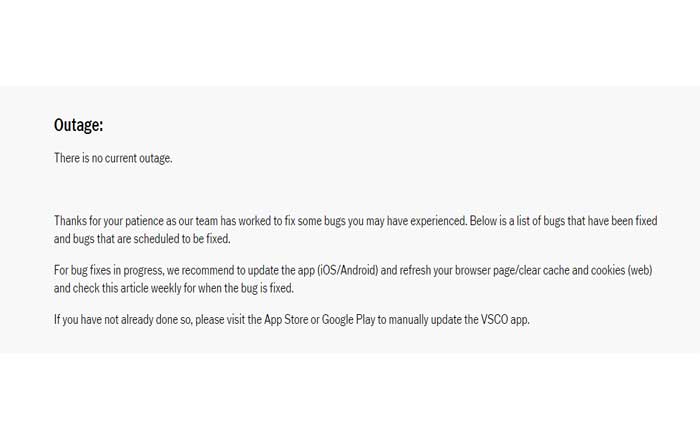The width and height of the screenshot is (700, 430).
Task: Click the "Outage:" heading
Action: 78,125
